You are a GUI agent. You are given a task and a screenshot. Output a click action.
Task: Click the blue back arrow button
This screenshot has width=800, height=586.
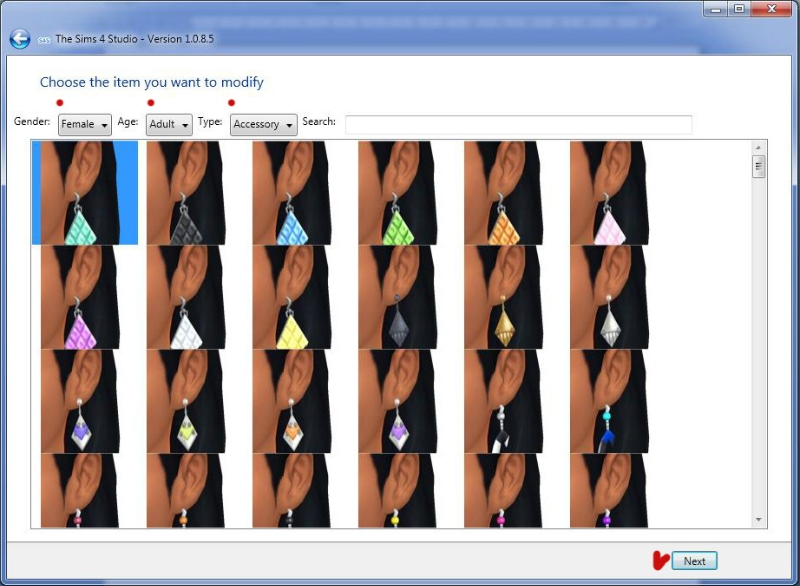[19, 39]
